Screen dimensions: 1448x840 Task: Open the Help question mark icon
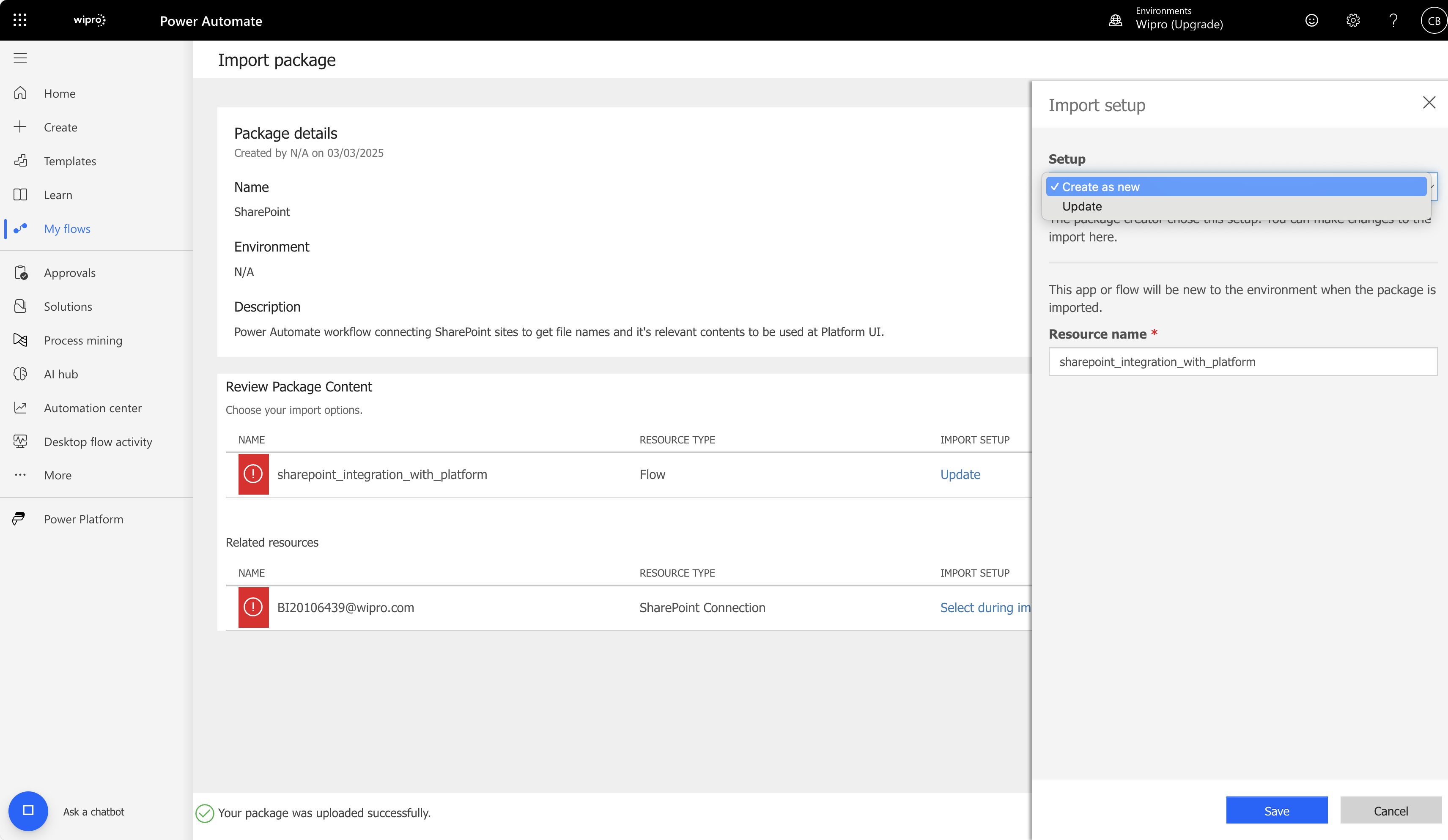1393,20
